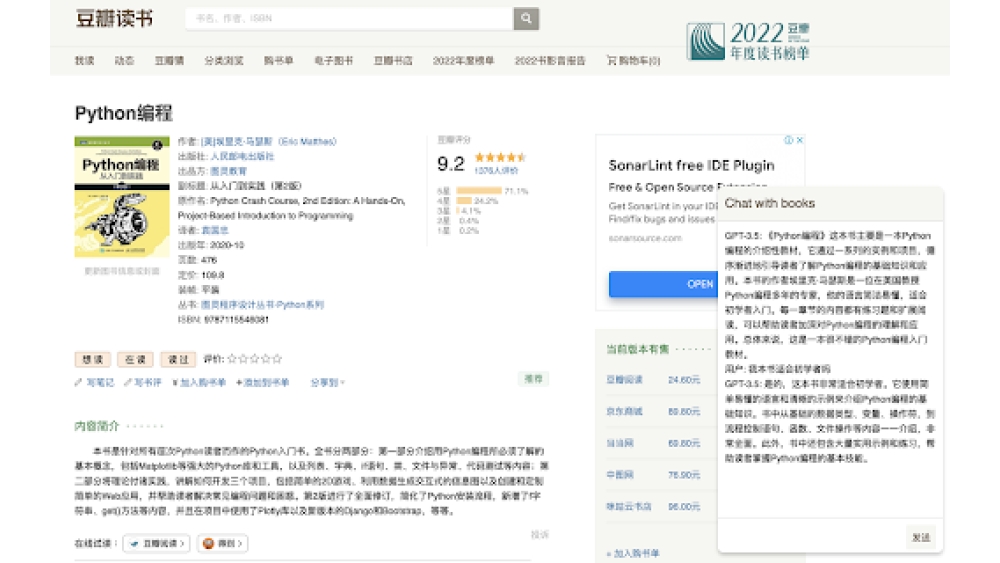Click the blue OPEN ad button
Screen dimensions: 1000x563
[x=663, y=284]
